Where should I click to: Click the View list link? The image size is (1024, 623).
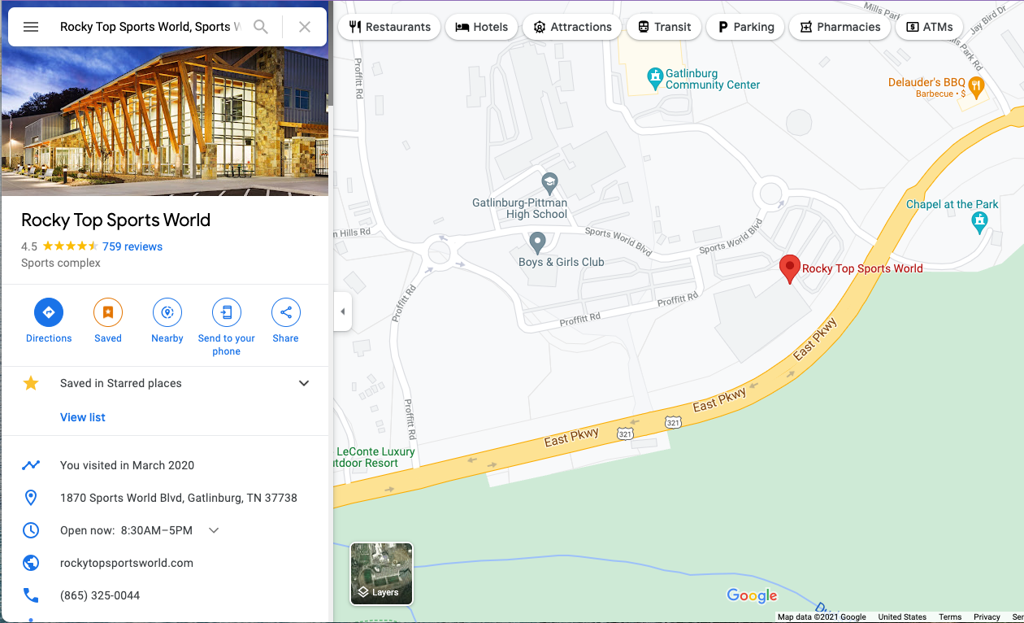82,417
